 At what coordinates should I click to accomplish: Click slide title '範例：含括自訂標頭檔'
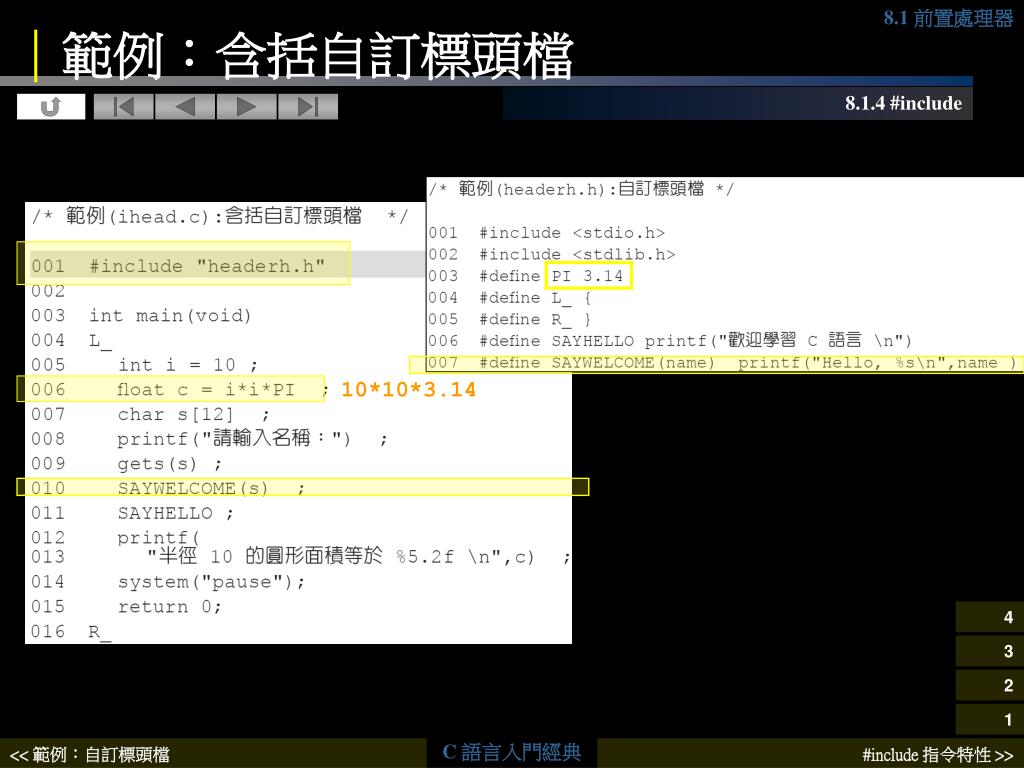click(317, 56)
